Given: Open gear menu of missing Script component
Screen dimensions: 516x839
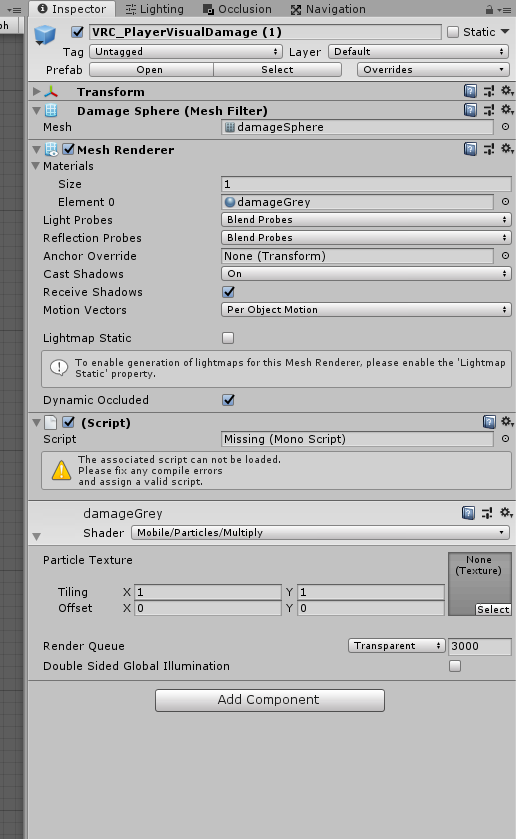Looking at the screenshot, I should click(x=506, y=422).
